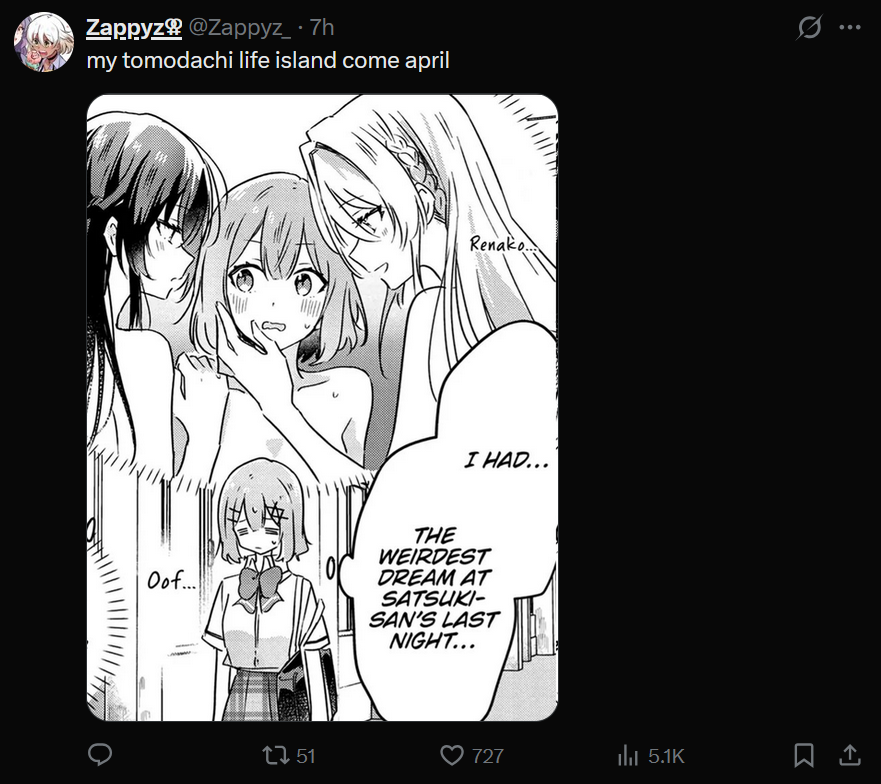Click the Grok explain-post icon

[x=809, y=27]
